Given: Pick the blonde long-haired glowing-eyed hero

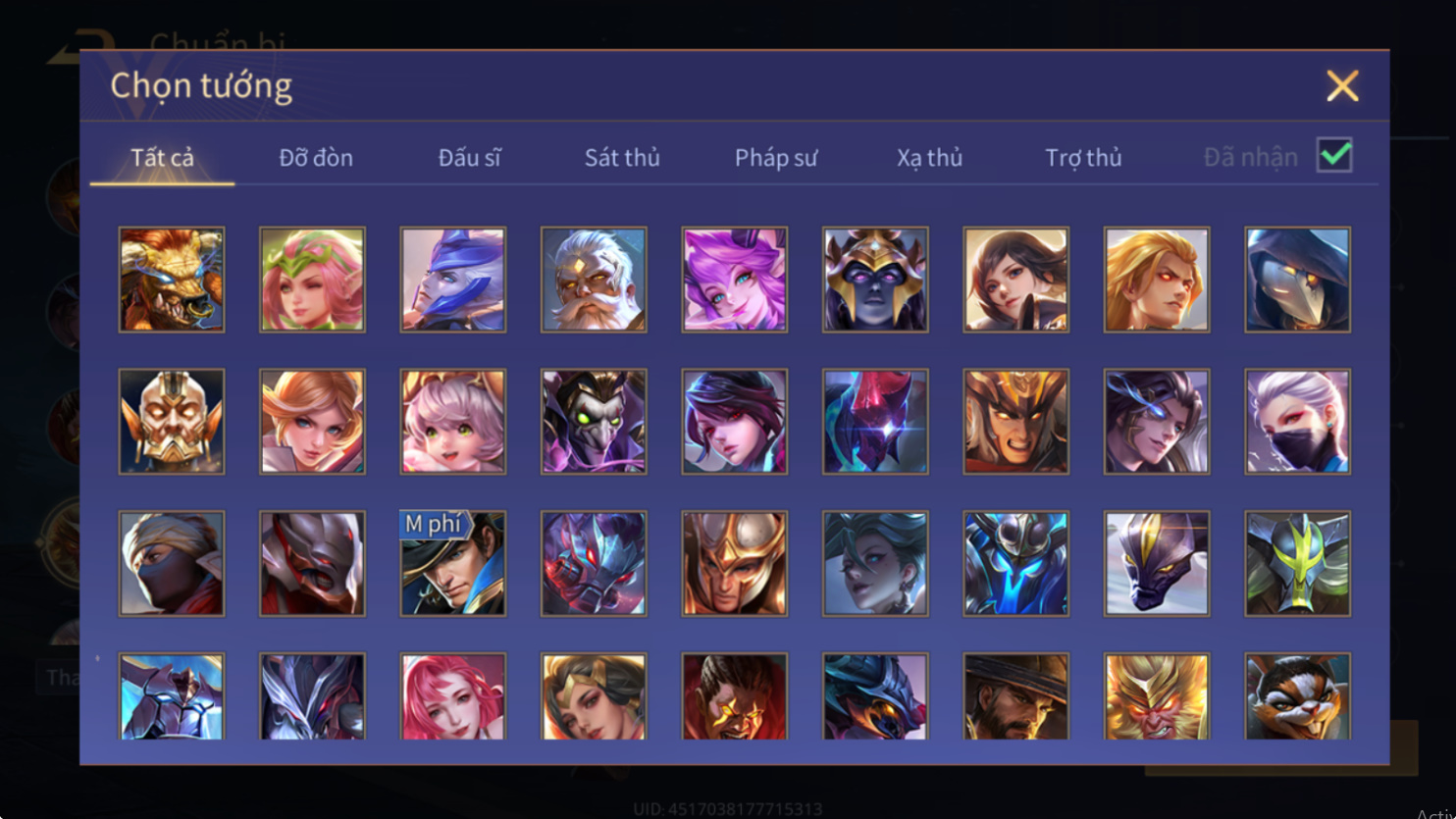Looking at the screenshot, I should [1157, 280].
